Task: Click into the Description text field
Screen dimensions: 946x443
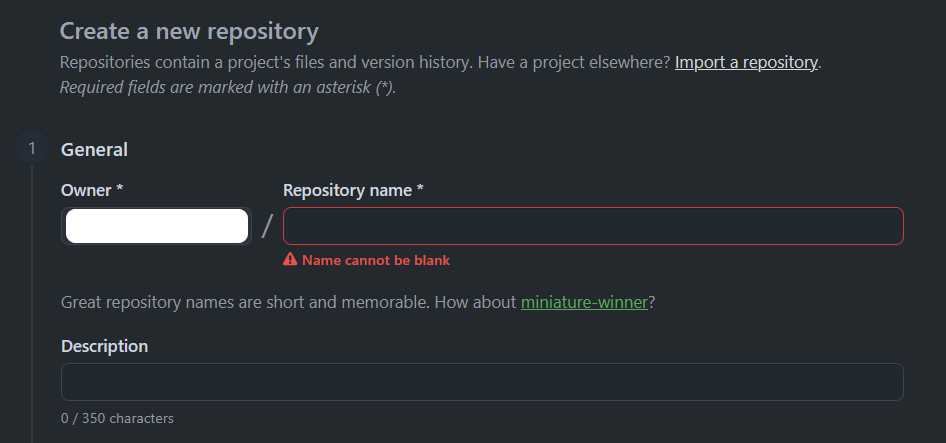Action: point(482,382)
